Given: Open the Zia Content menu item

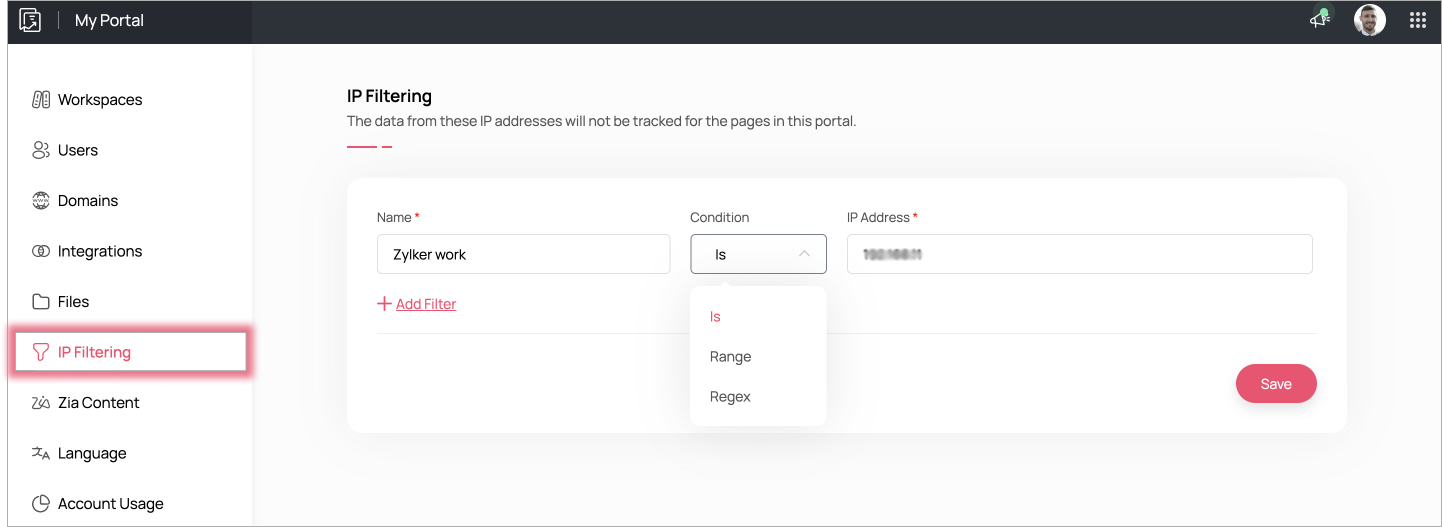Looking at the screenshot, I should [98, 403].
